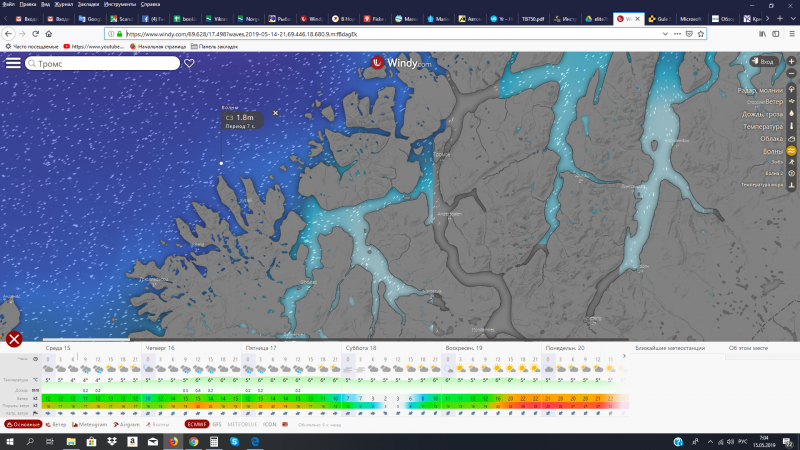Viewport: 800px width, 450px height.
Task: Switch to the Wind layer icon
Action: click(791, 102)
